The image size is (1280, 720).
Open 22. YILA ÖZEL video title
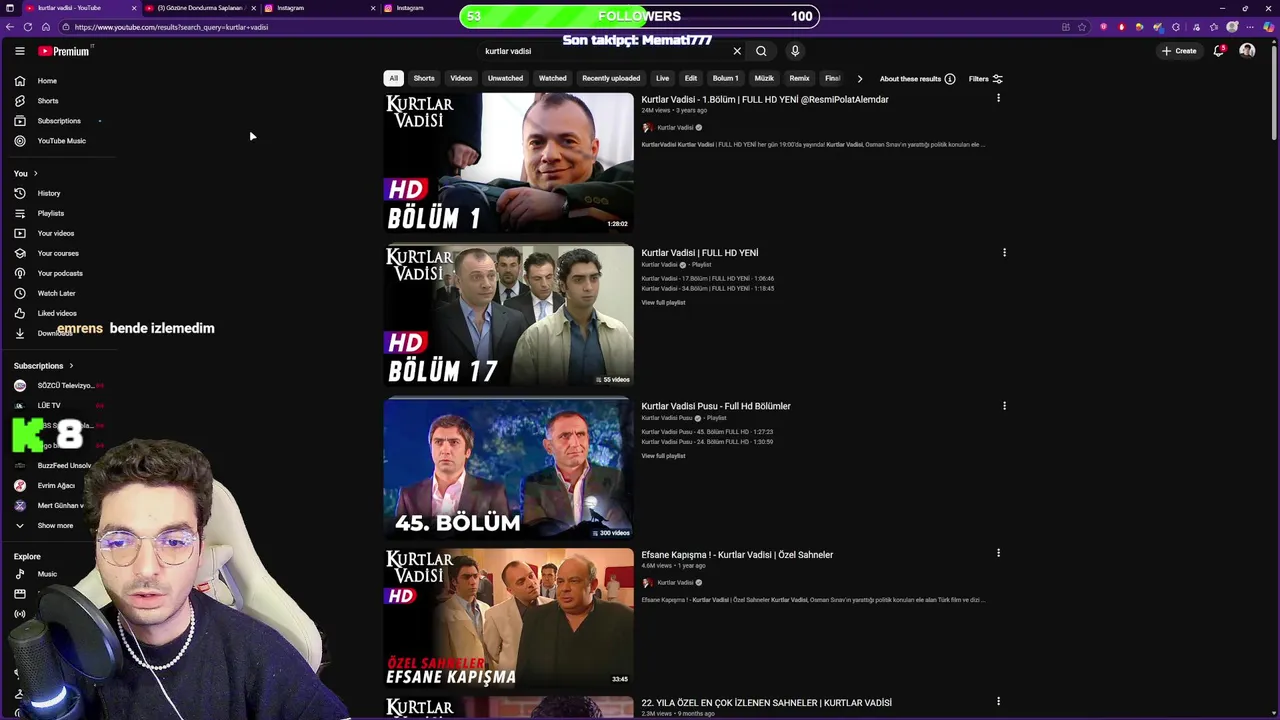pyautogui.click(x=766, y=703)
